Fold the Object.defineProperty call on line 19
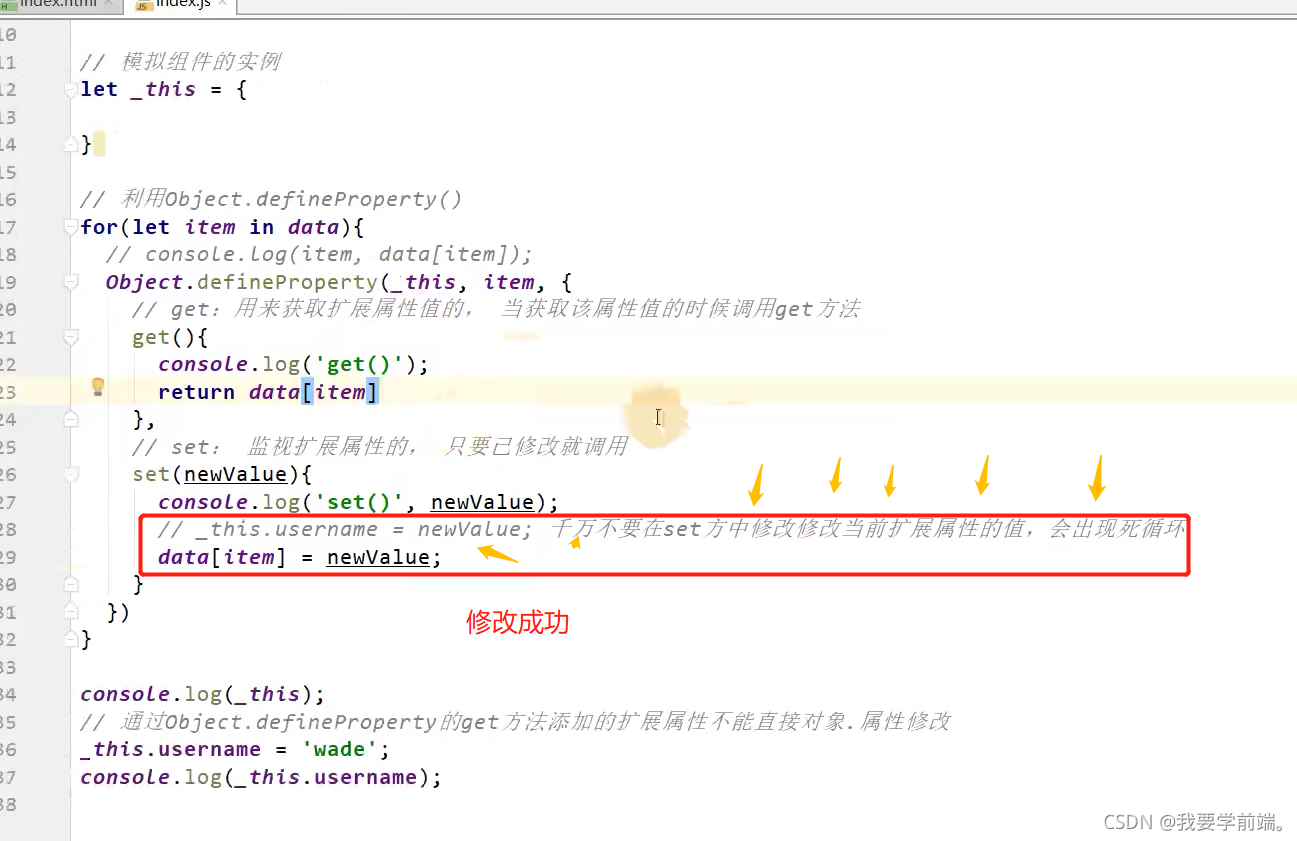1297x841 pixels. click(71, 283)
